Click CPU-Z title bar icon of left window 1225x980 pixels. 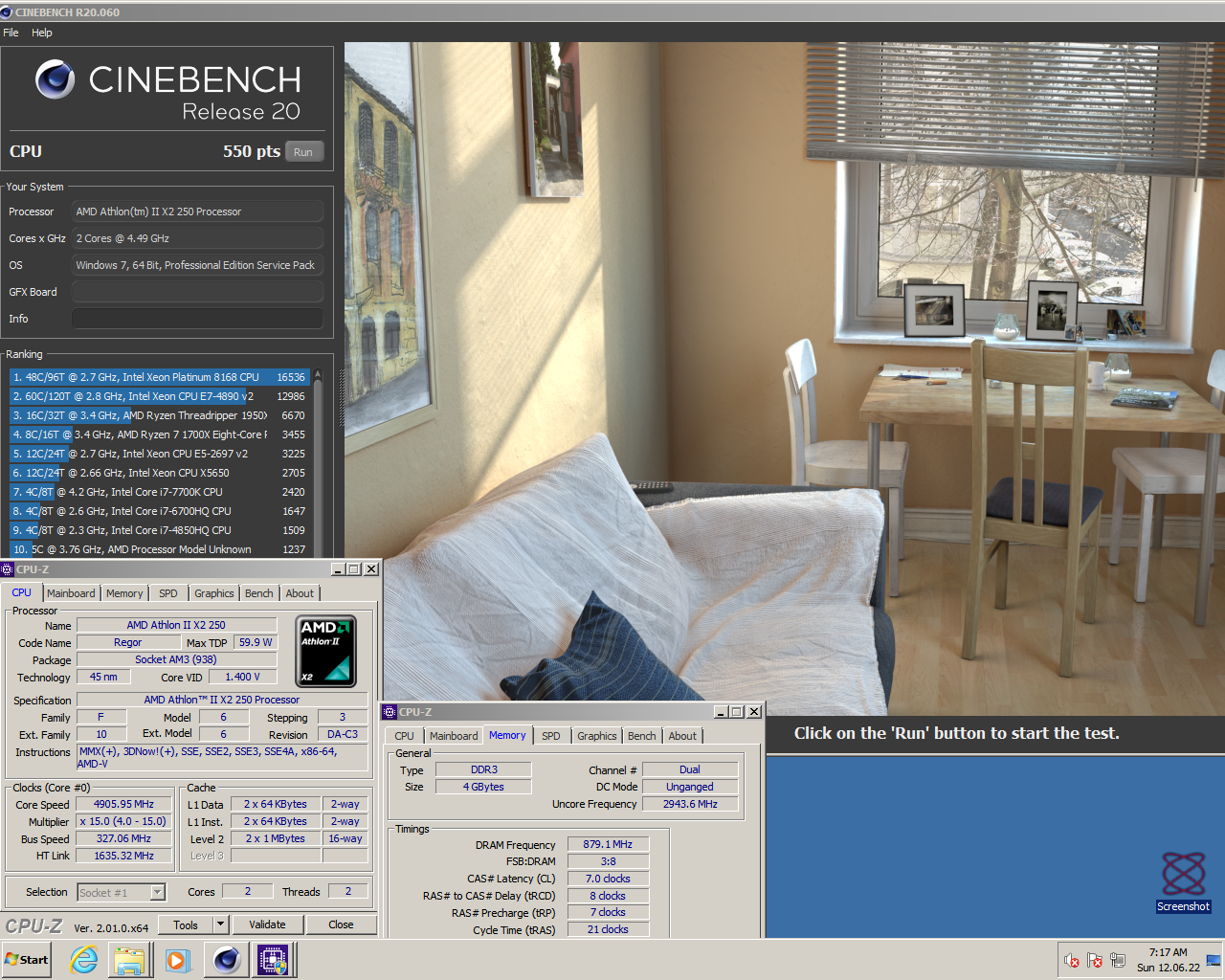click(8, 568)
